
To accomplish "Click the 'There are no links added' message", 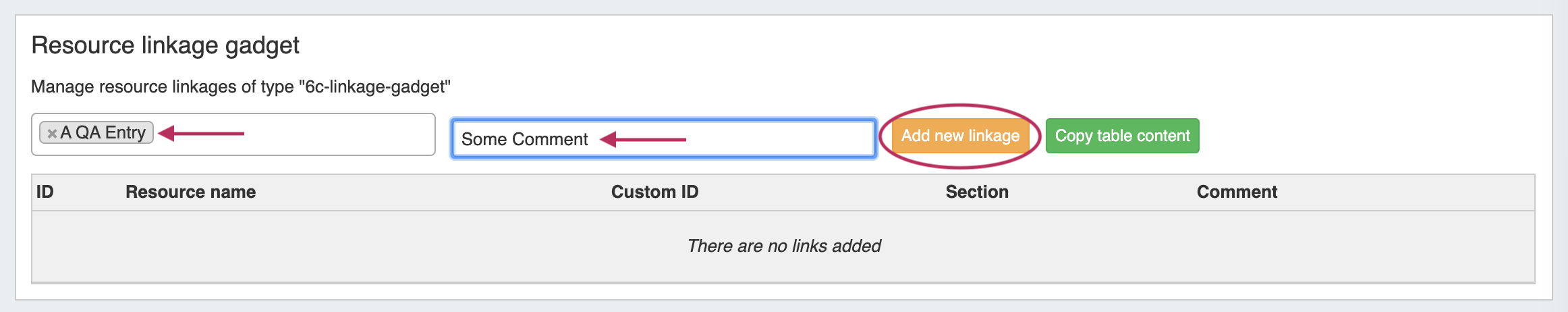I will 783,246.
